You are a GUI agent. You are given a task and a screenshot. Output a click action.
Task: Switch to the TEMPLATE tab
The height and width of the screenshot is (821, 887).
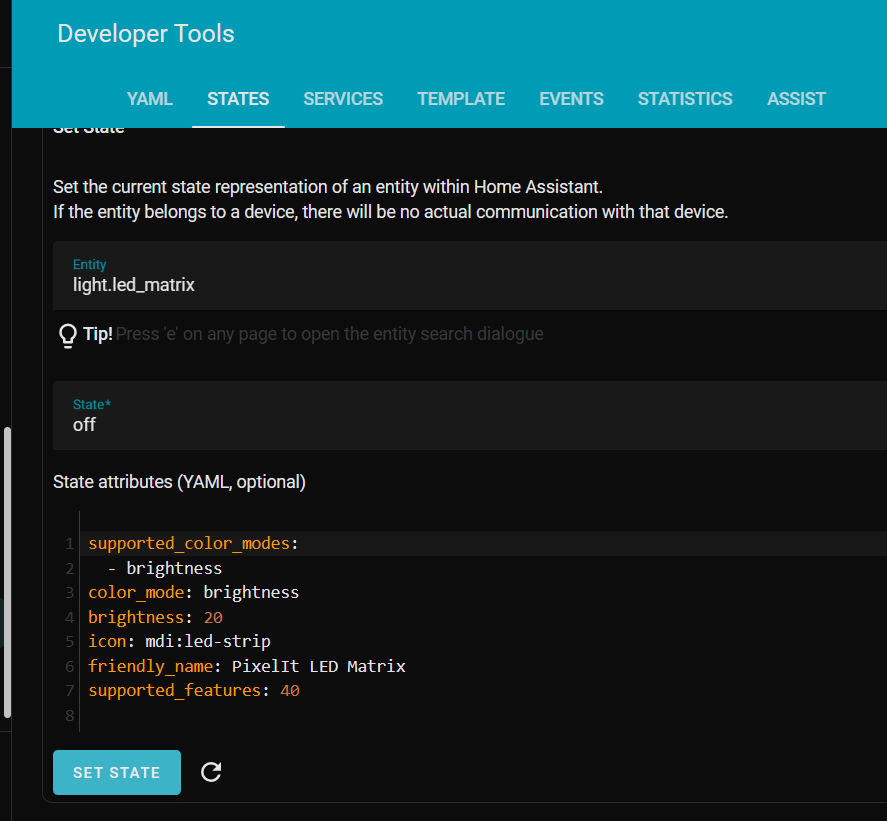[x=461, y=99]
